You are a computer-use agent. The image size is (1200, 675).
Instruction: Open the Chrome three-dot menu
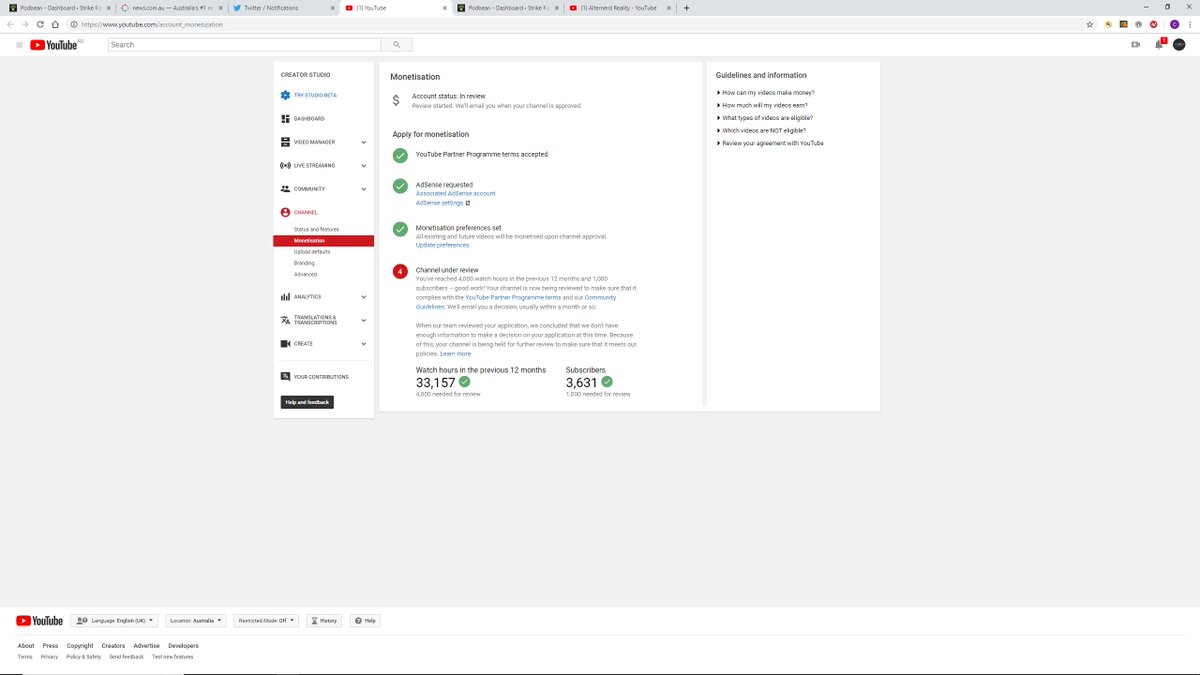tap(1190, 24)
